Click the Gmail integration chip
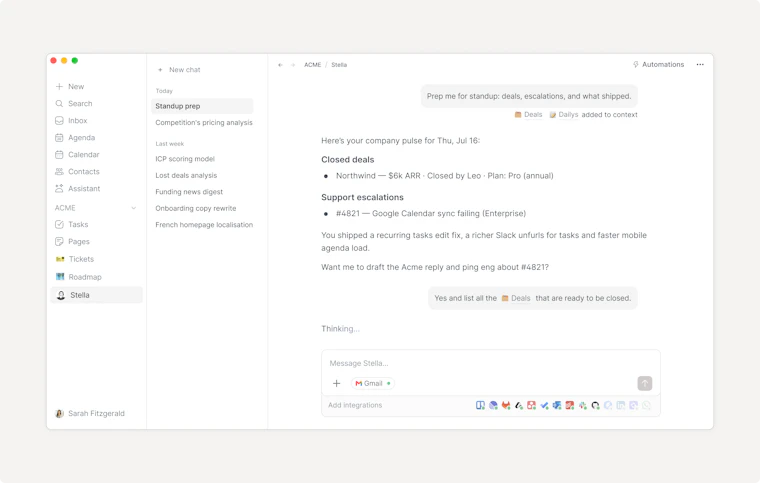The width and height of the screenshot is (760, 483). [372, 384]
